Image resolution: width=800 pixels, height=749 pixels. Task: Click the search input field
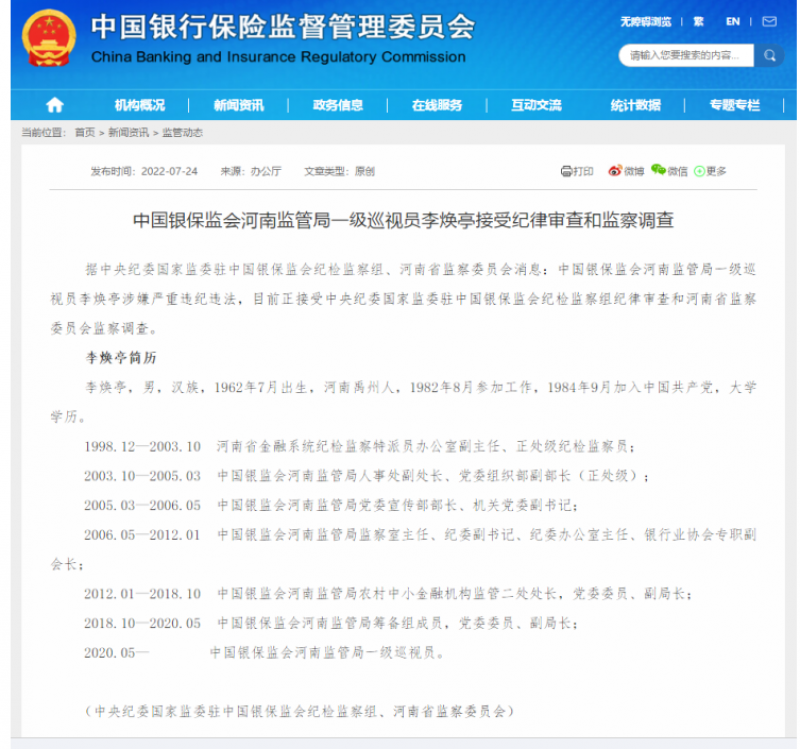(x=686, y=55)
